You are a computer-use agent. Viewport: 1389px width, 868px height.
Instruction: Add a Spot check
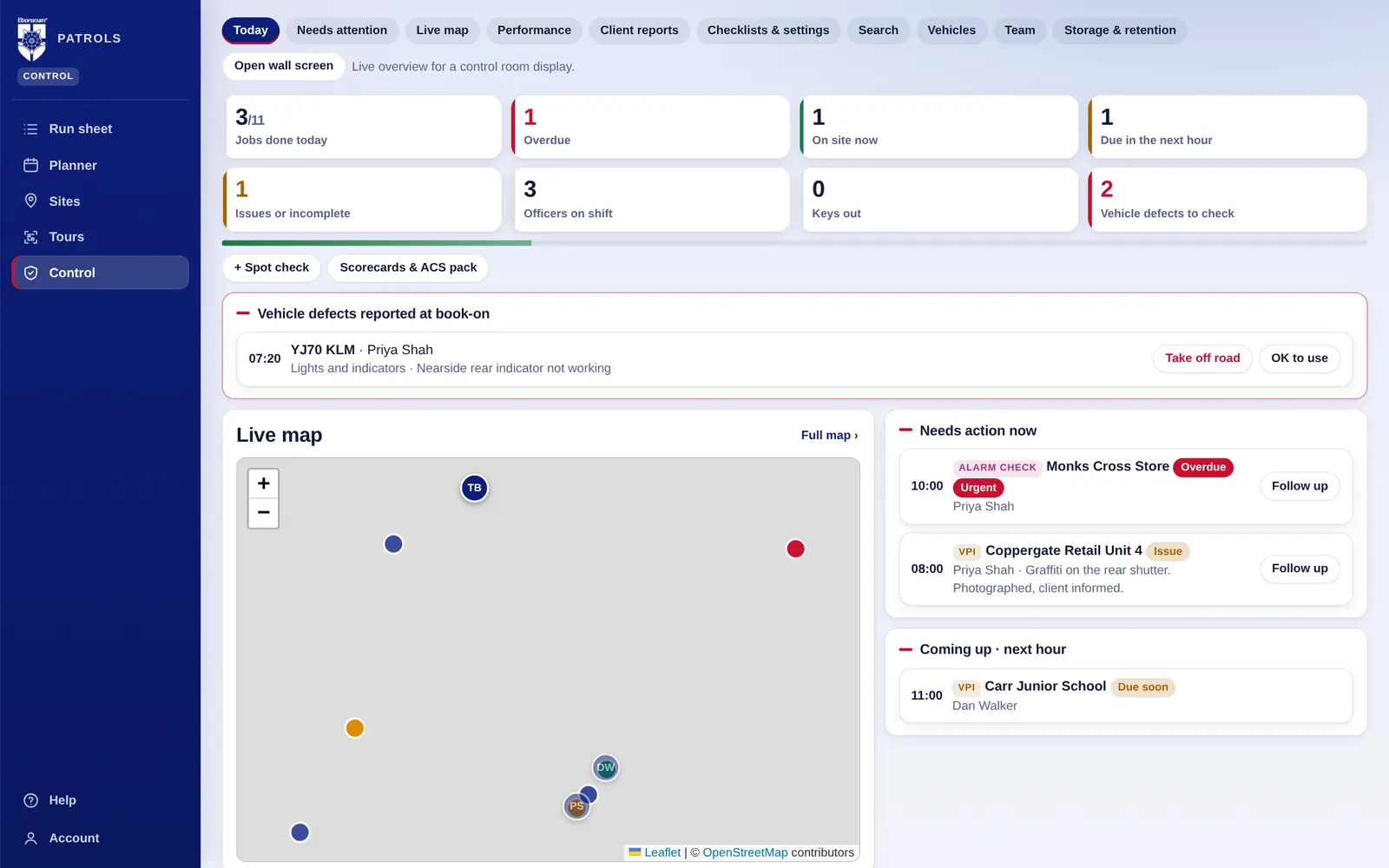[x=272, y=267]
